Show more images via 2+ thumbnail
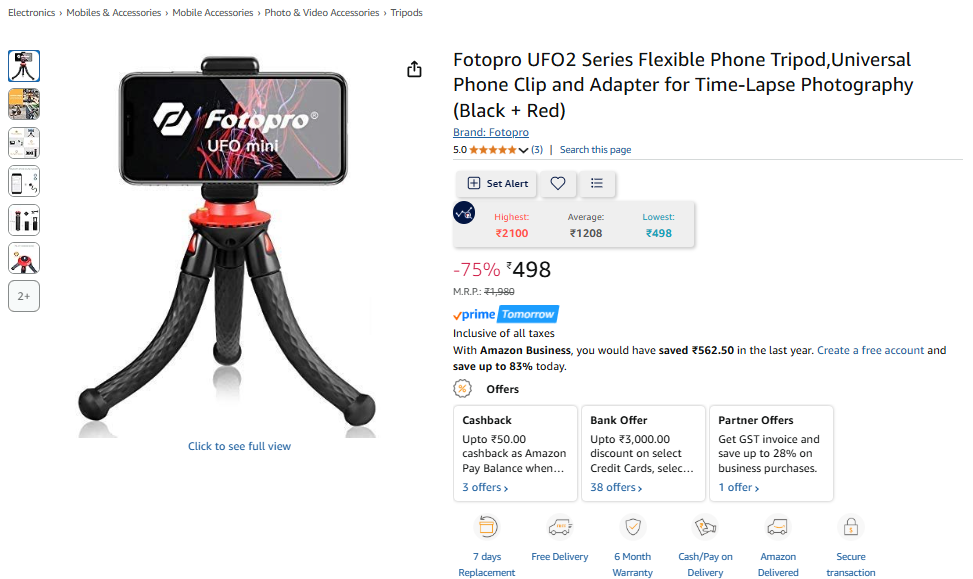The height and width of the screenshot is (579, 973). tap(24, 296)
